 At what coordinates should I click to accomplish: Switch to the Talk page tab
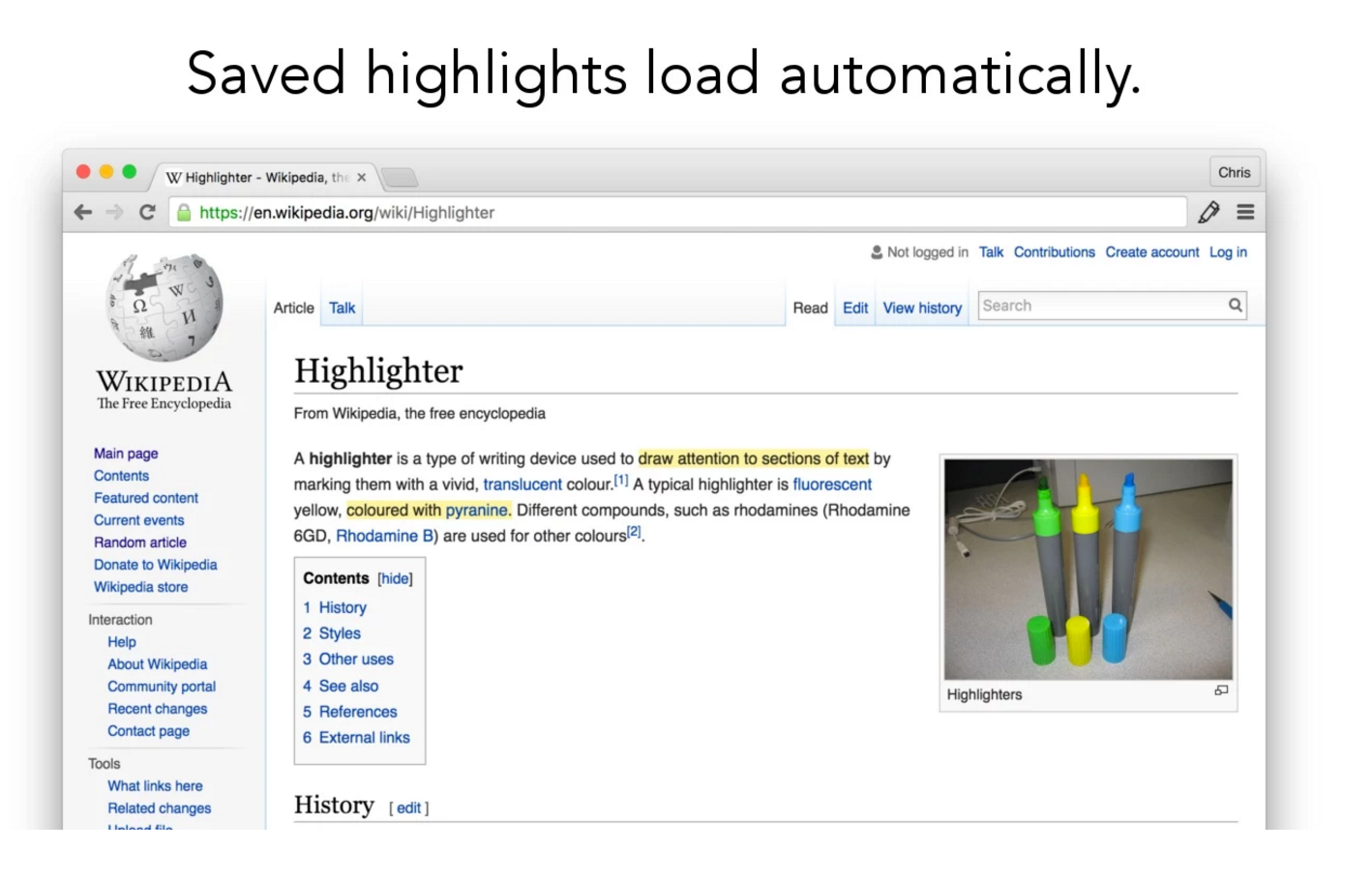tap(342, 308)
